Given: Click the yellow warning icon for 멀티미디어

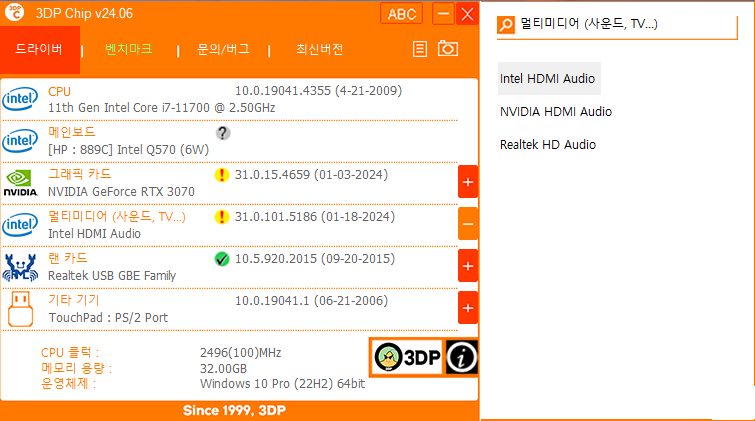Looking at the screenshot, I should (221, 217).
